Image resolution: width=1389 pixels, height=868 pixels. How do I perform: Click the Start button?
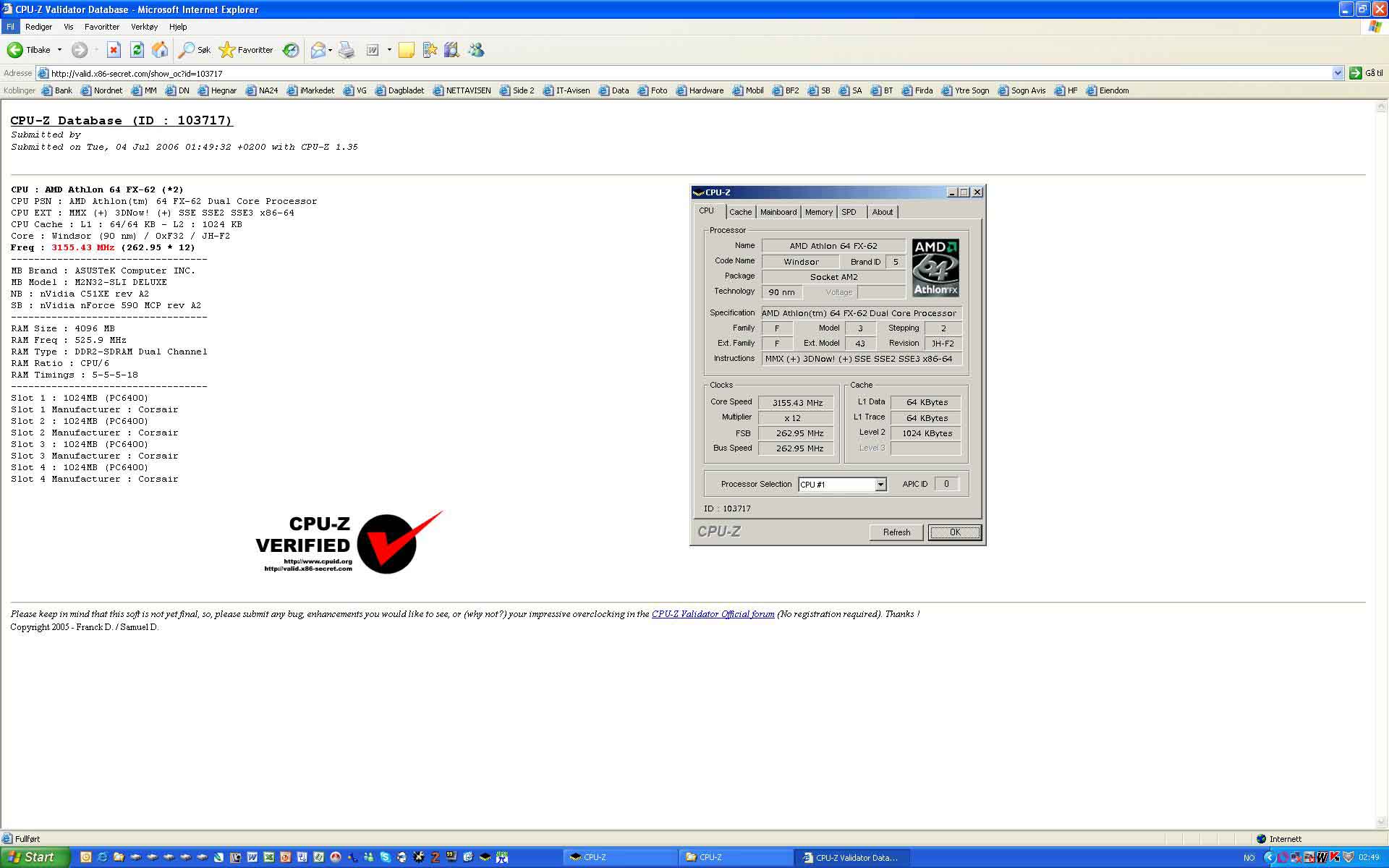34,857
